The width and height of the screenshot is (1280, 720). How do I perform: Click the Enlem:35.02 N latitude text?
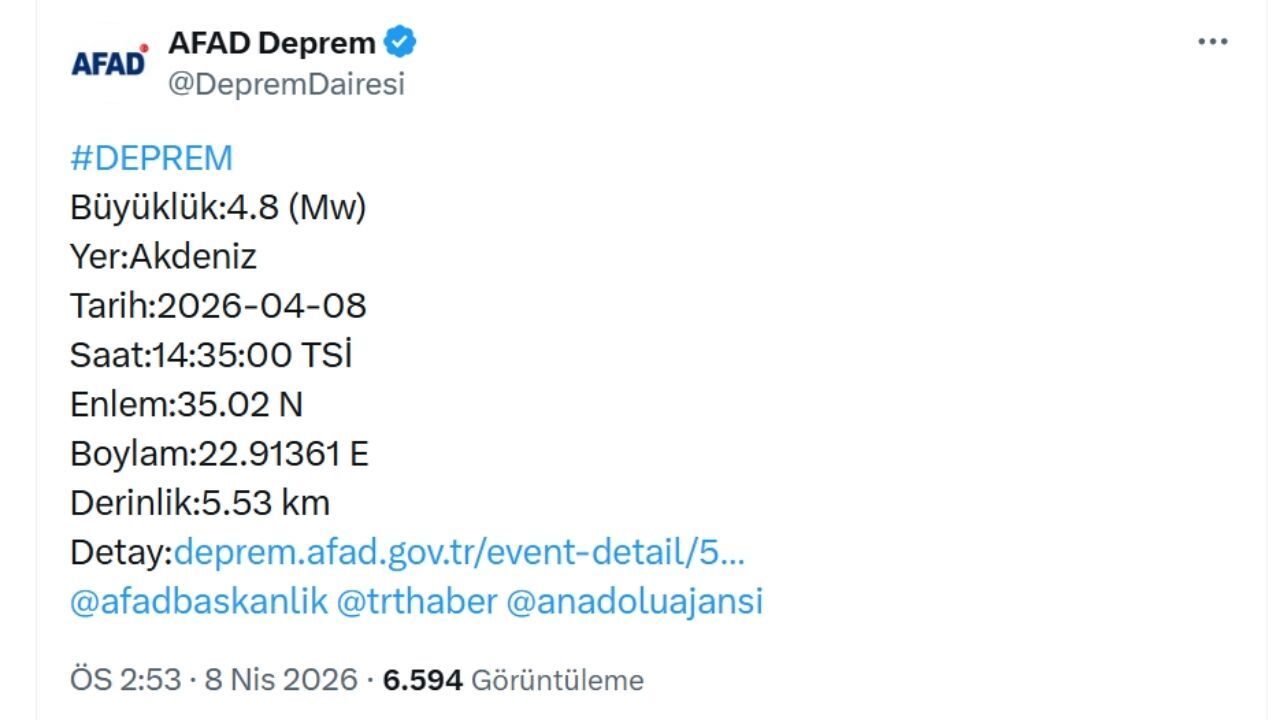pyautogui.click(x=187, y=404)
